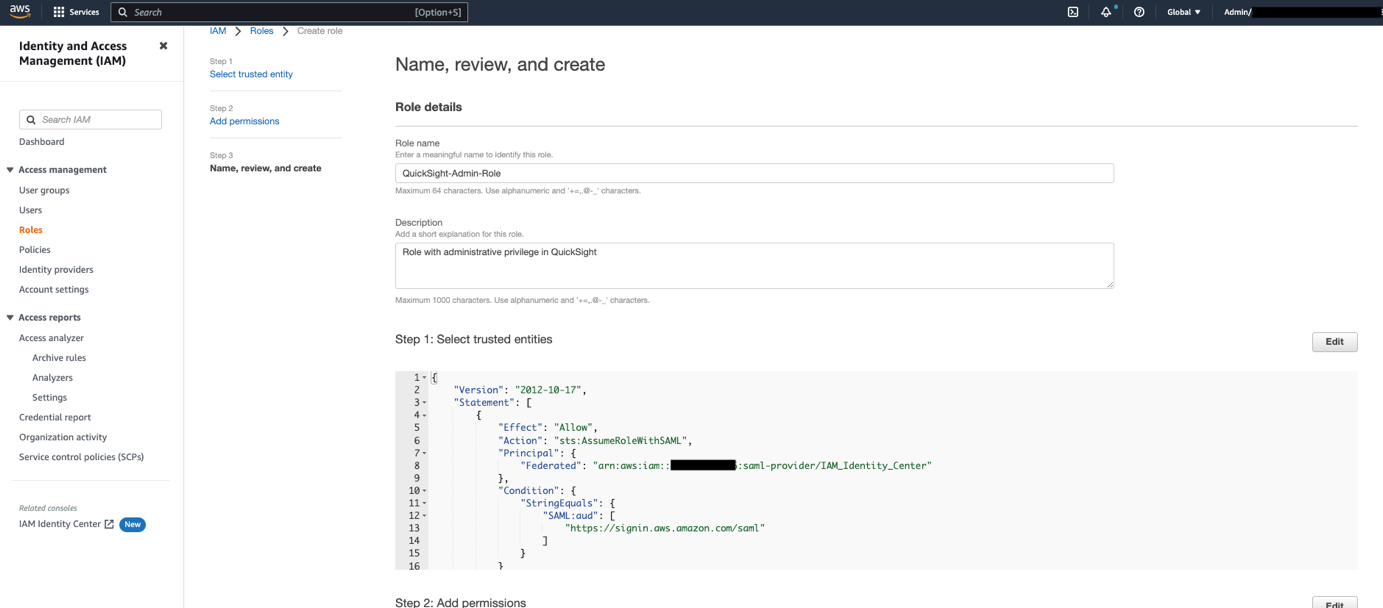Open Policies in the sidebar

pyautogui.click(x=34, y=250)
